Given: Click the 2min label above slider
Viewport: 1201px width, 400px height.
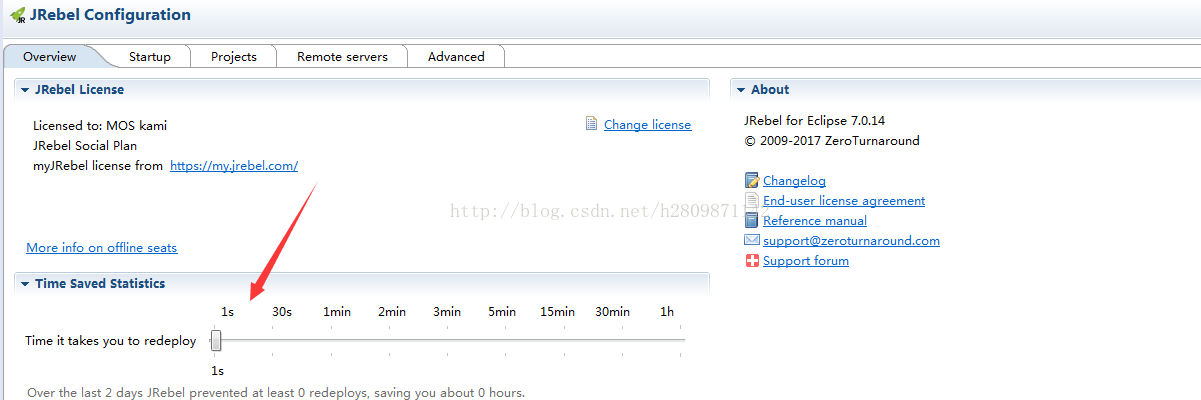Looking at the screenshot, I should tap(392, 312).
